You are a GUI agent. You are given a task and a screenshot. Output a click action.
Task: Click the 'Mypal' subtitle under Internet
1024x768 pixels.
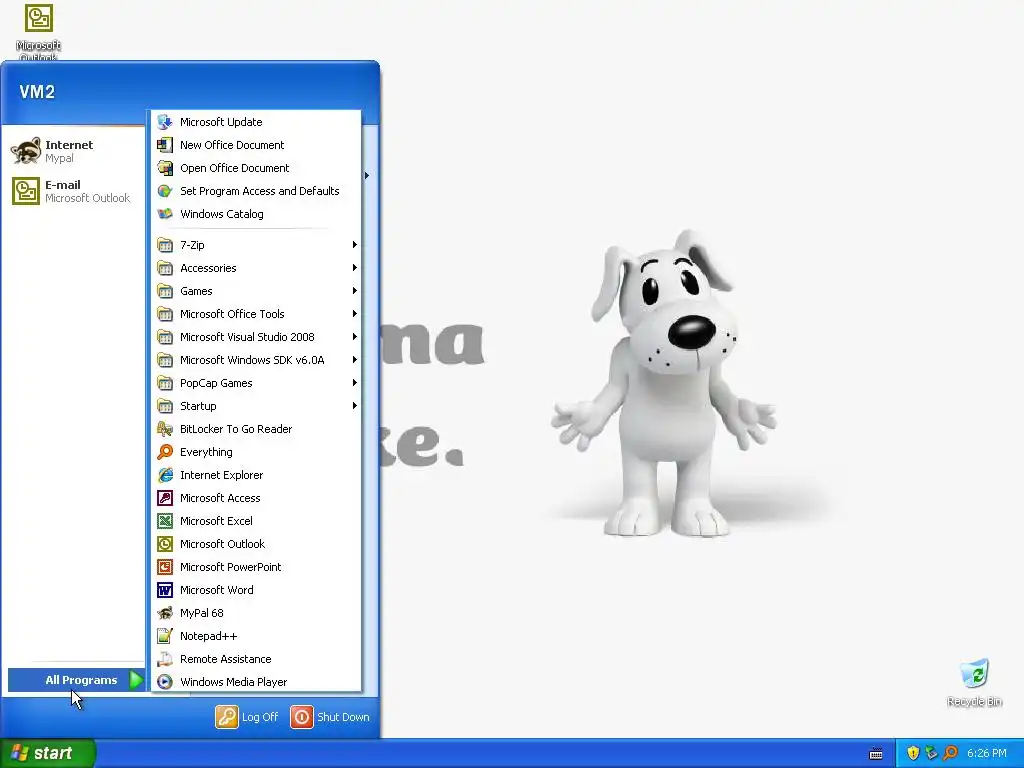(x=59, y=158)
